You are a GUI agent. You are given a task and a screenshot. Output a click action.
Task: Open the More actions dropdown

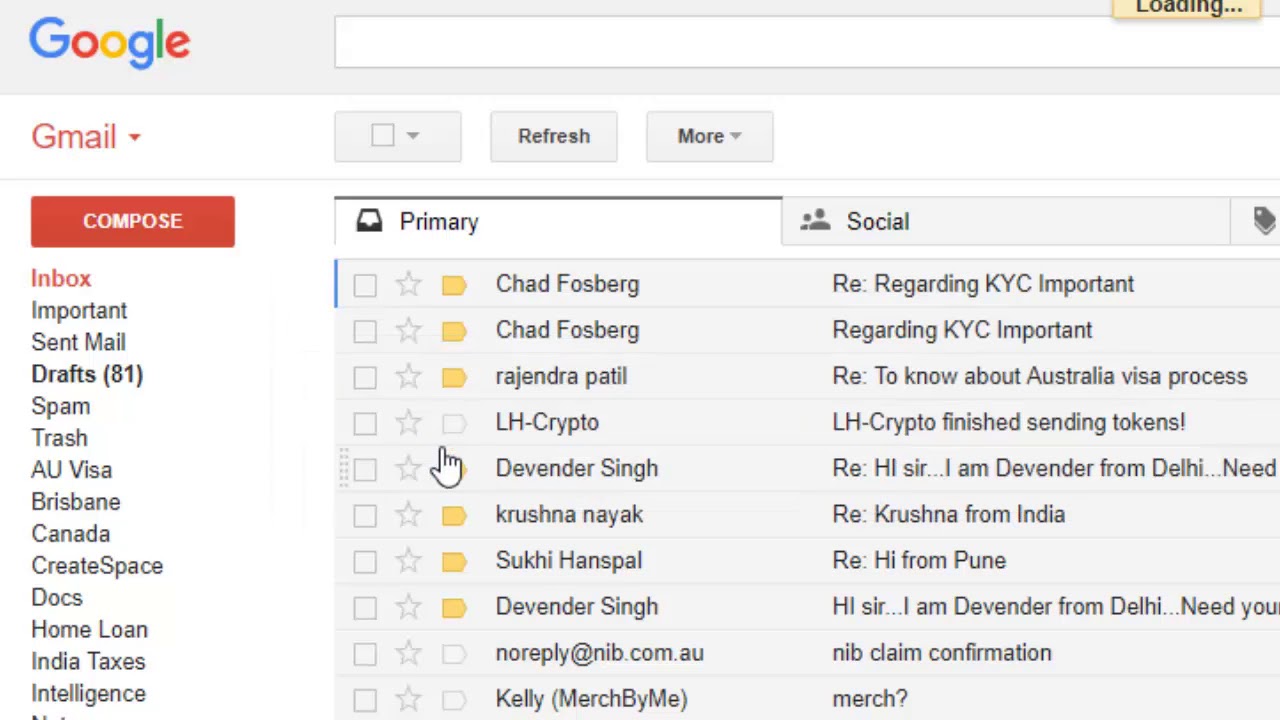click(x=709, y=136)
